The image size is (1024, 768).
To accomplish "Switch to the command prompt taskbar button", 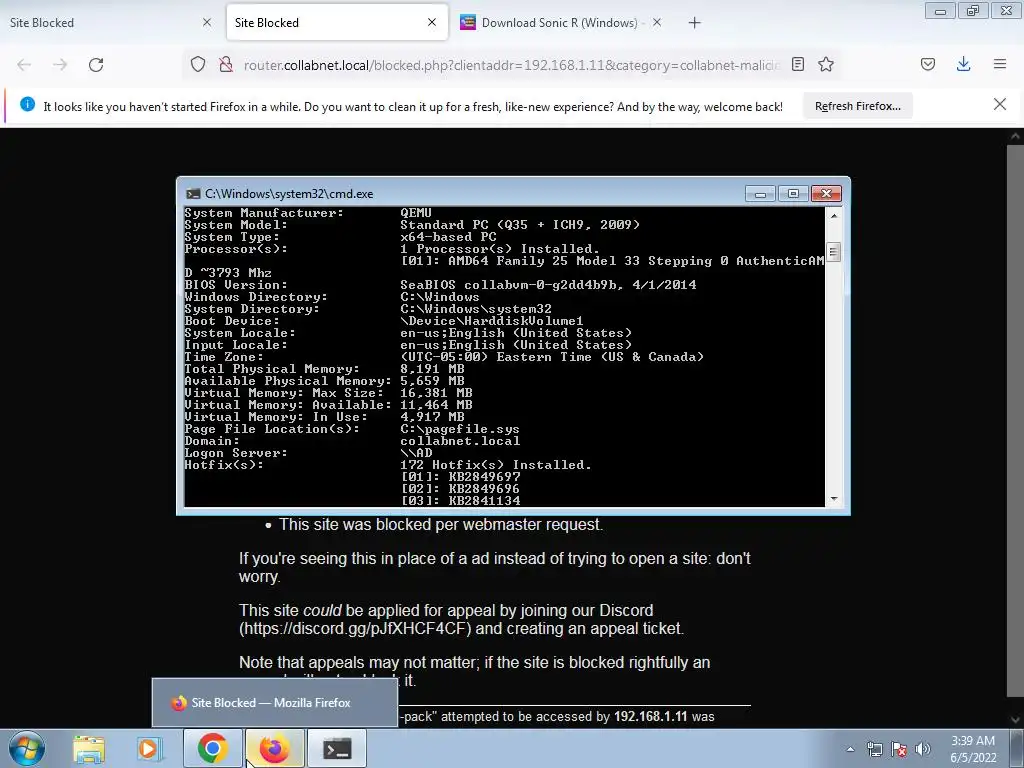I will tap(337, 748).
